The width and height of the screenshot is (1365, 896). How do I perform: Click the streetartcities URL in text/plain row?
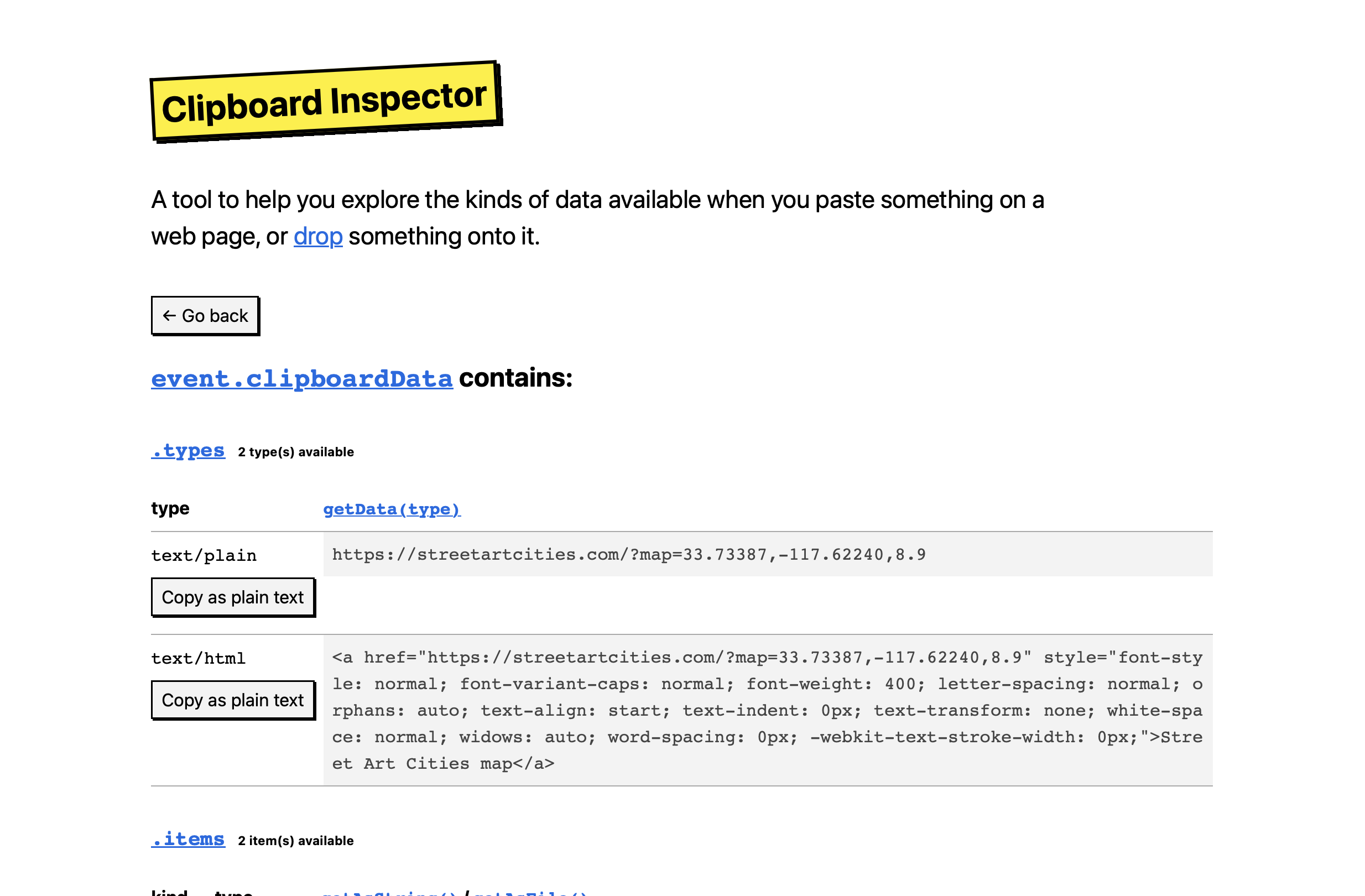629,555
